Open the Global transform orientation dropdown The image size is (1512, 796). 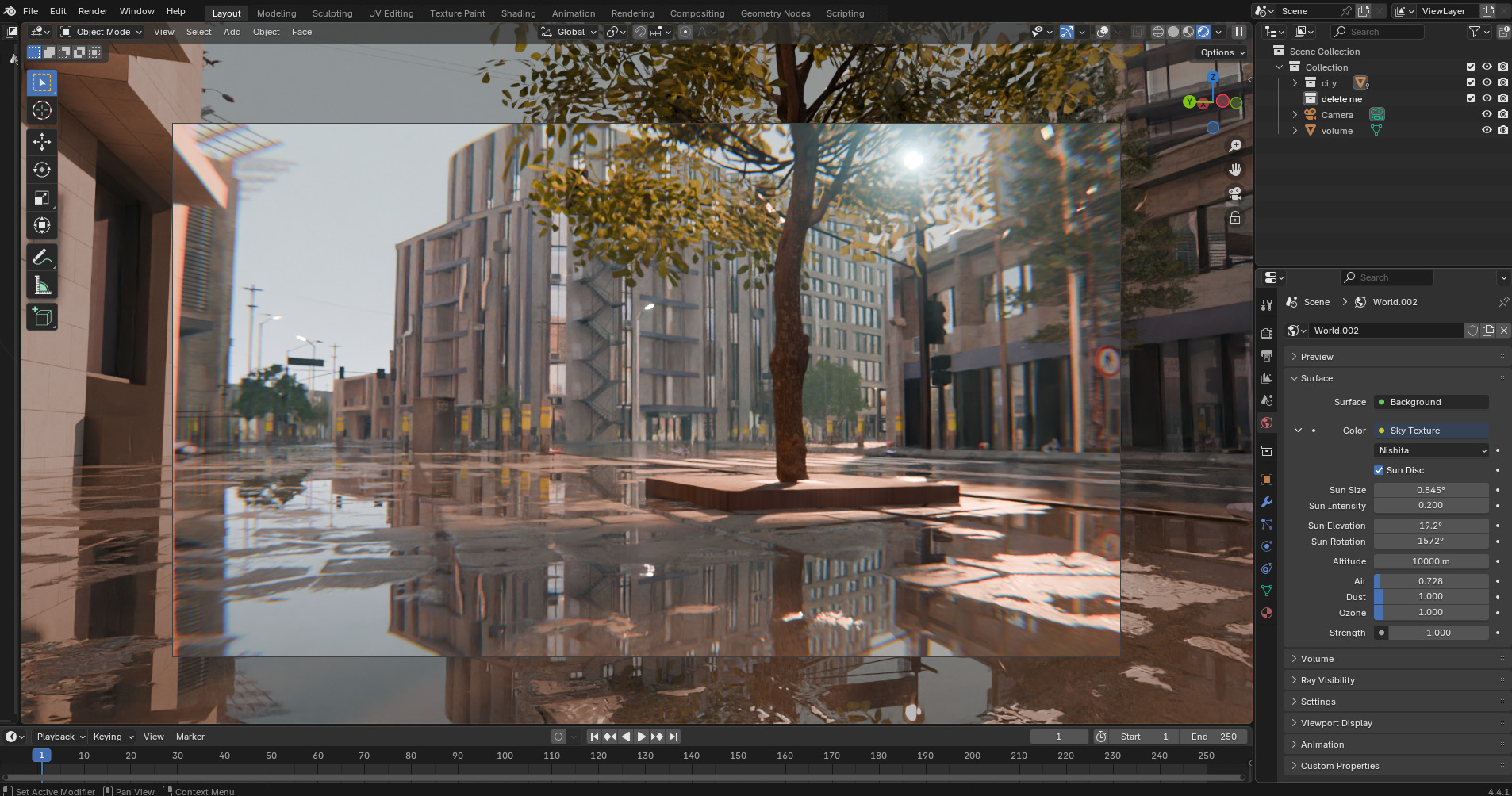pyautogui.click(x=569, y=32)
